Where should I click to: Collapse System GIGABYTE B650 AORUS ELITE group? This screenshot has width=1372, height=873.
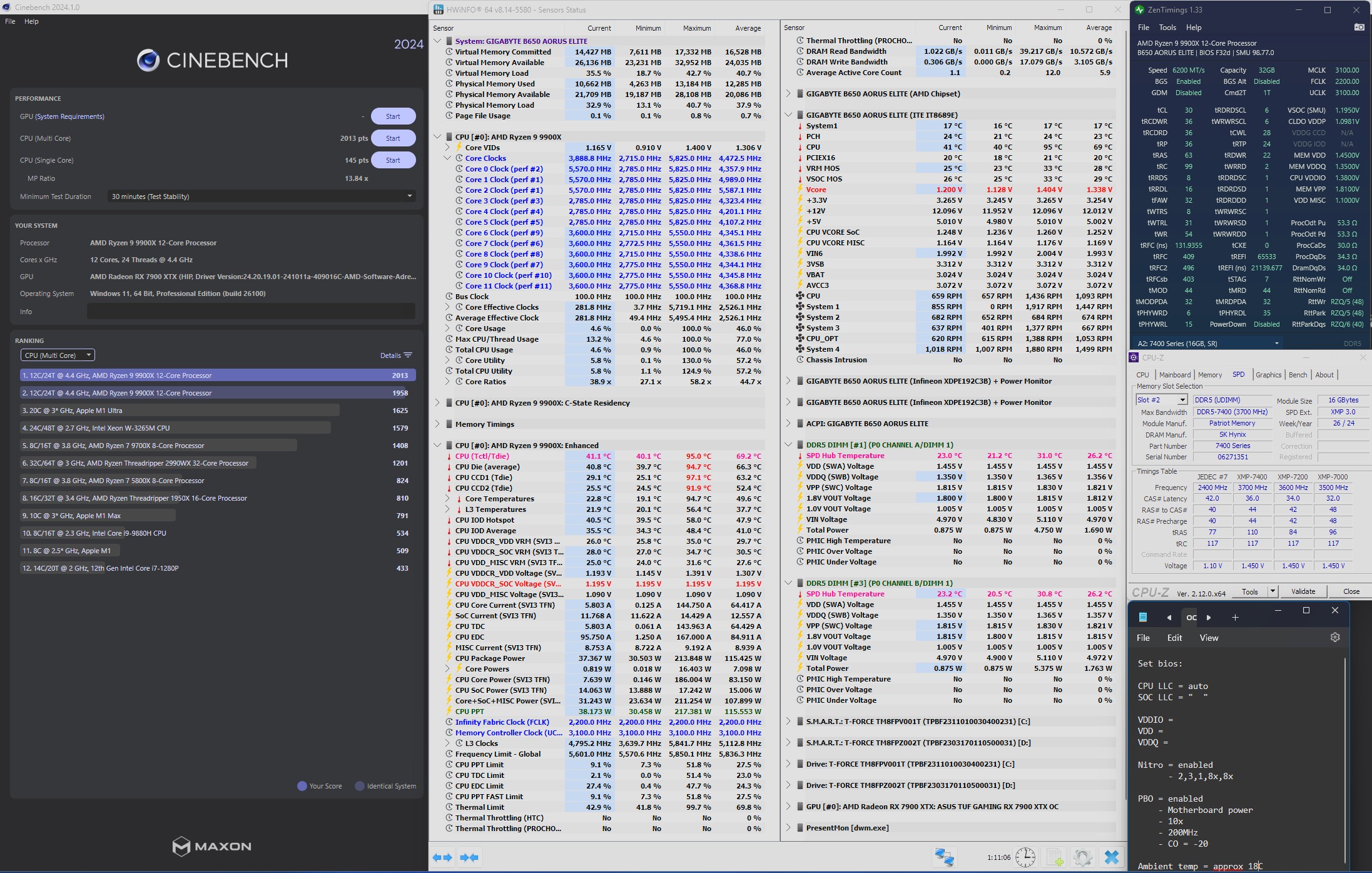pyautogui.click(x=437, y=41)
